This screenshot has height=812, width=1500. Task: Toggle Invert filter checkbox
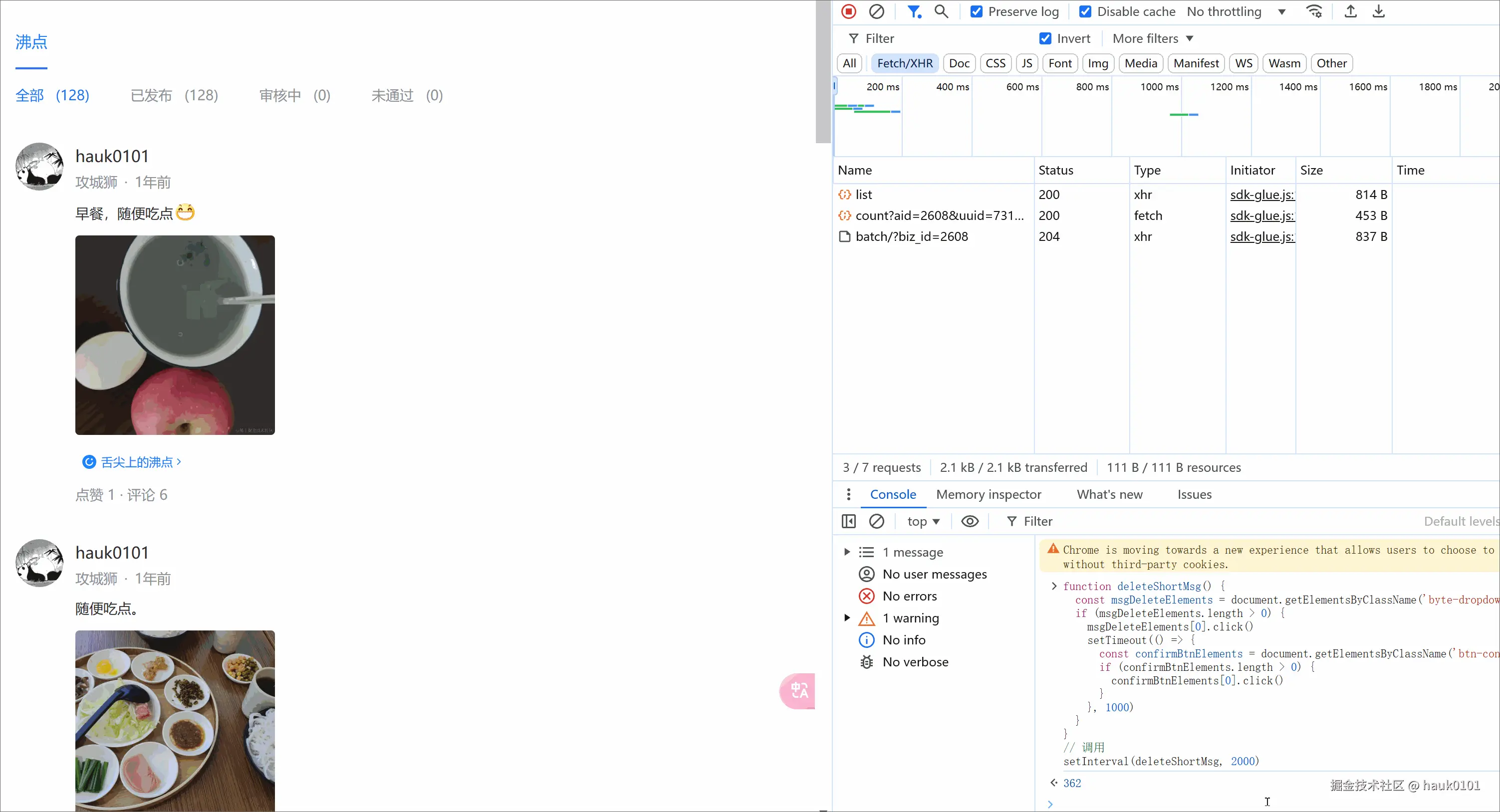tap(1045, 38)
